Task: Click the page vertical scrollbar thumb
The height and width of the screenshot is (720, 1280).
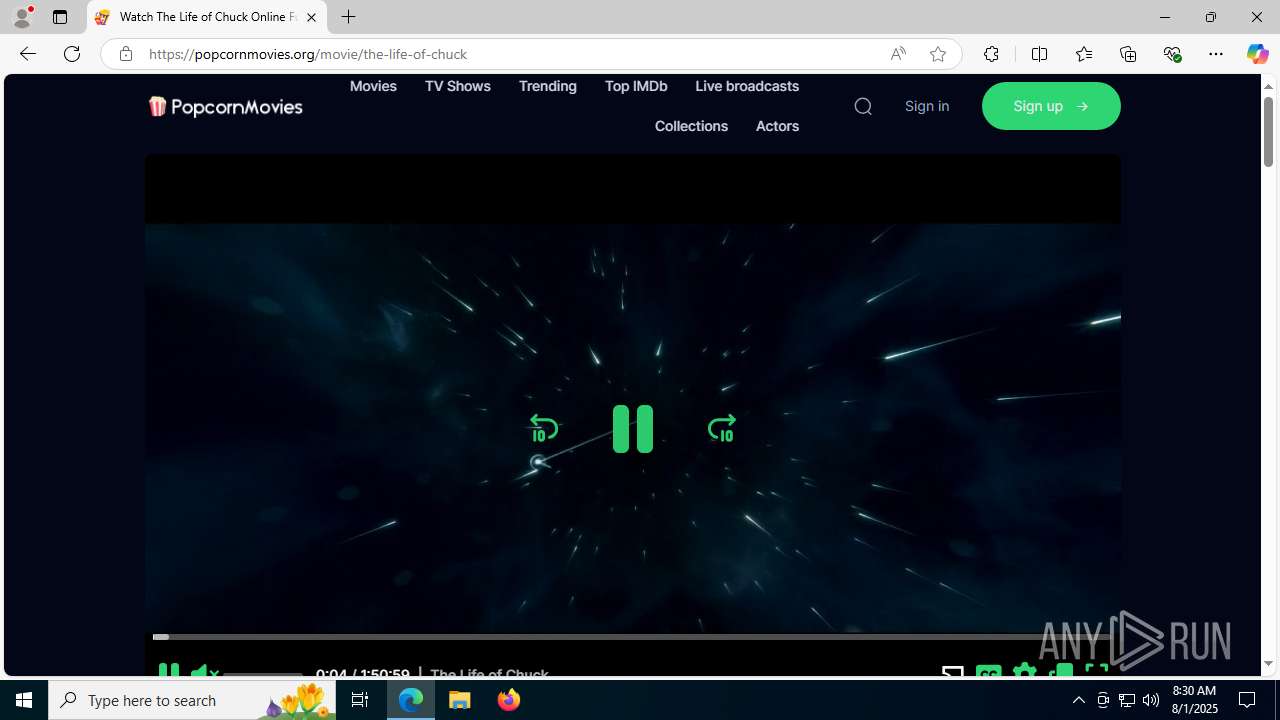Action: (1268, 131)
